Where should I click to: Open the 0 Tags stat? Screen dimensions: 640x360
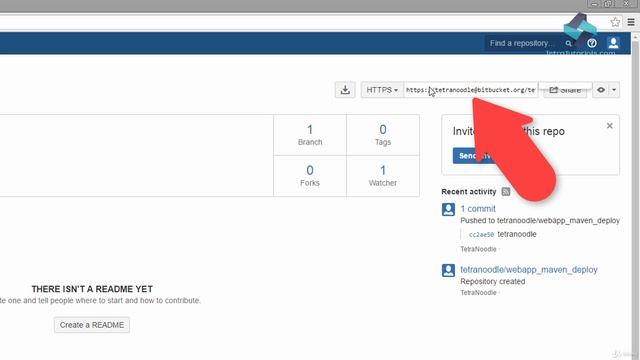tap(383, 135)
